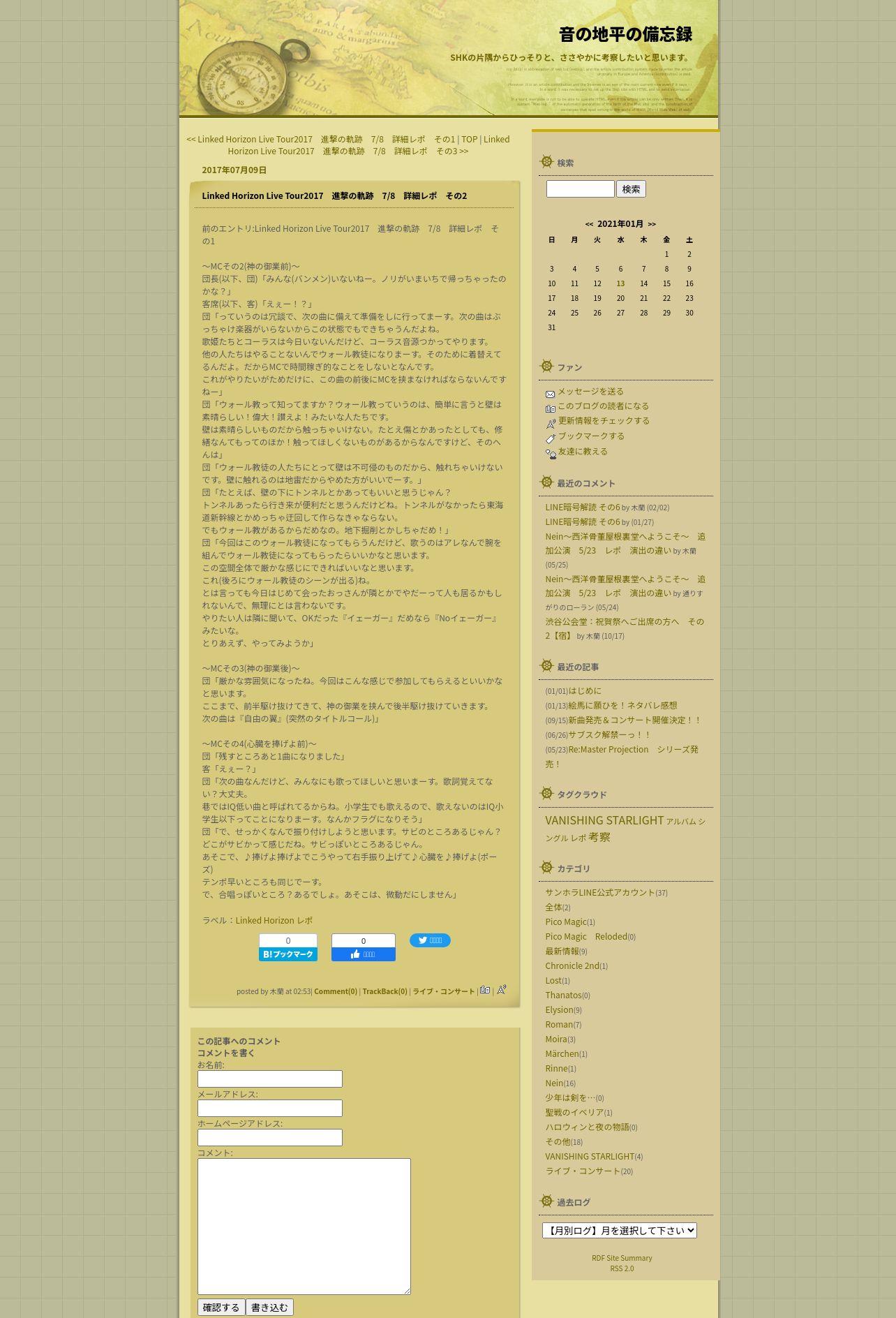
Task: Open category 最新情報
Action: tap(562, 952)
